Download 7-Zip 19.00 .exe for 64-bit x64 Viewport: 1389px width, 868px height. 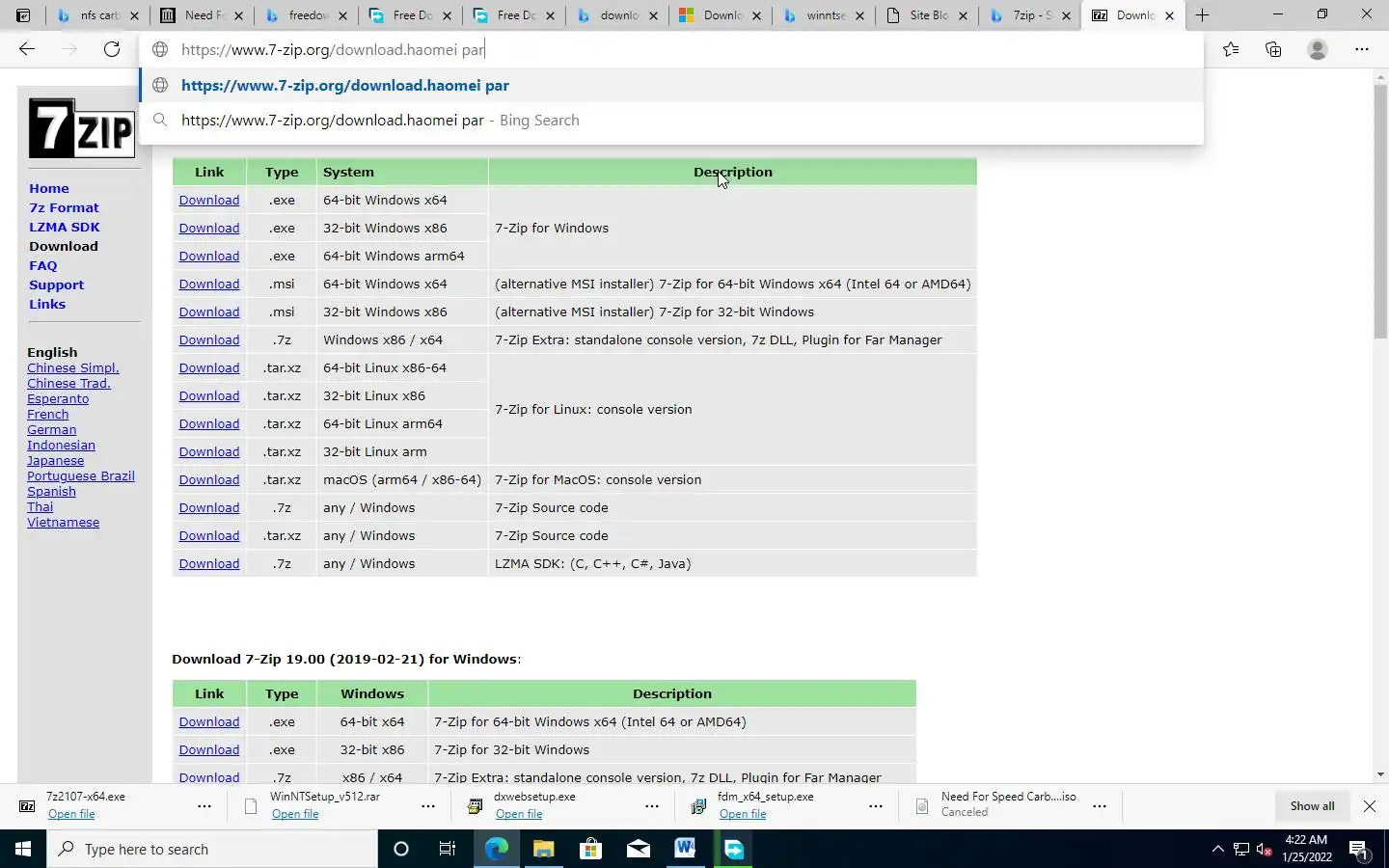click(209, 721)
